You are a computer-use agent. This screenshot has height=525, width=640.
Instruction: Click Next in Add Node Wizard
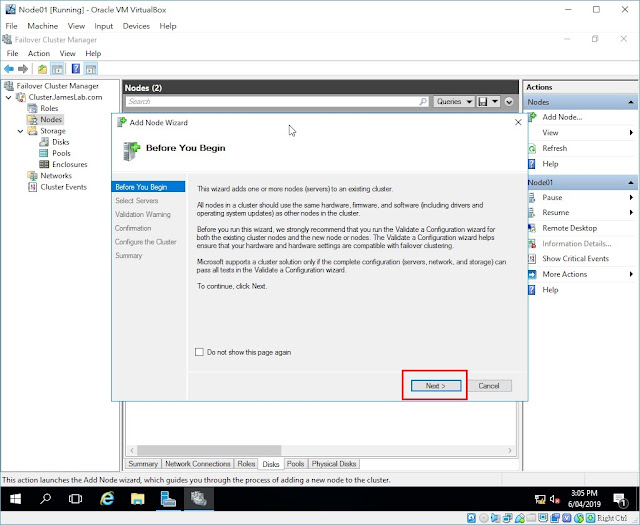(x=436, y=386)
